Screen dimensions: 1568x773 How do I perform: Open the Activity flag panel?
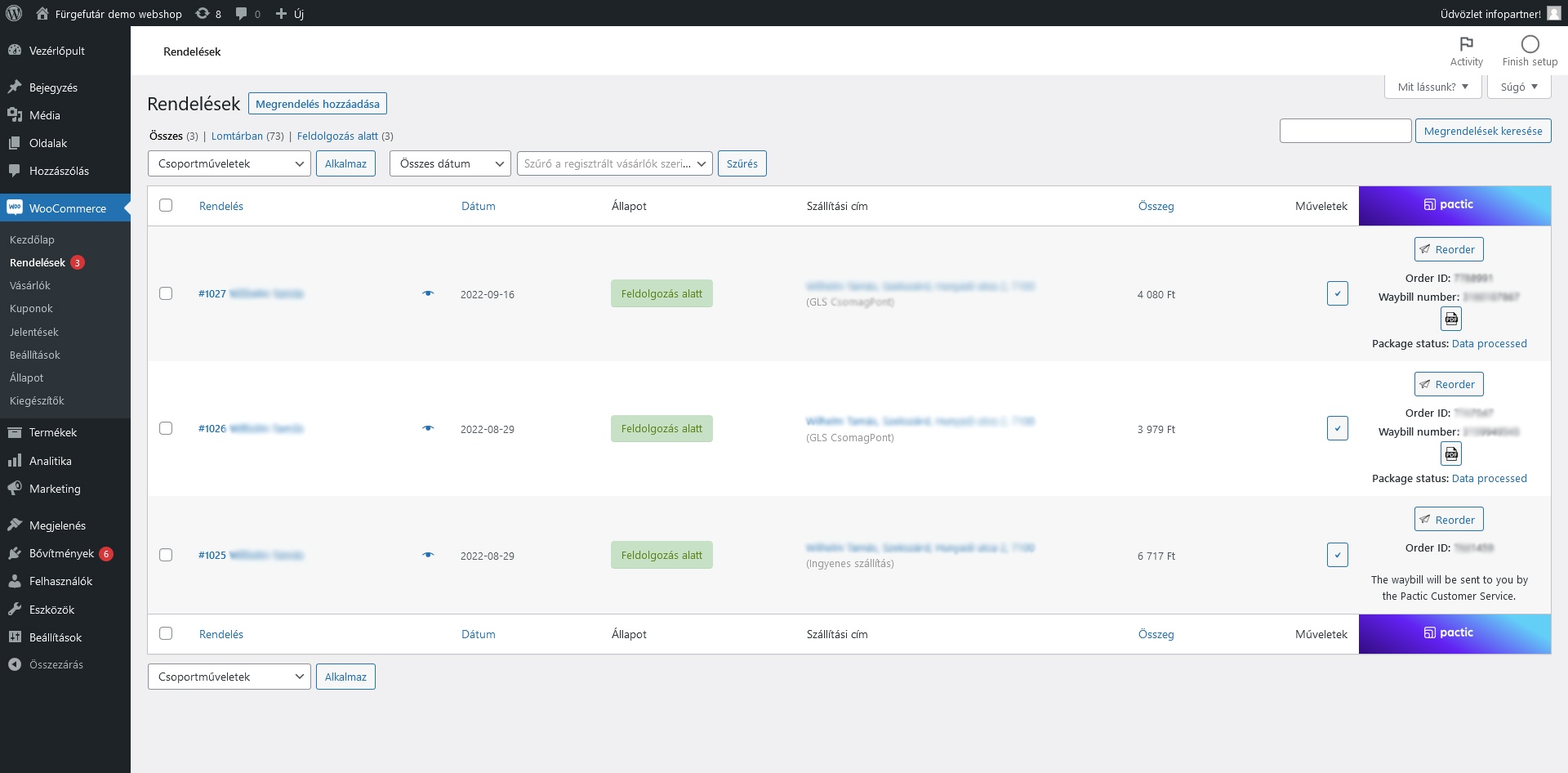1466,51
